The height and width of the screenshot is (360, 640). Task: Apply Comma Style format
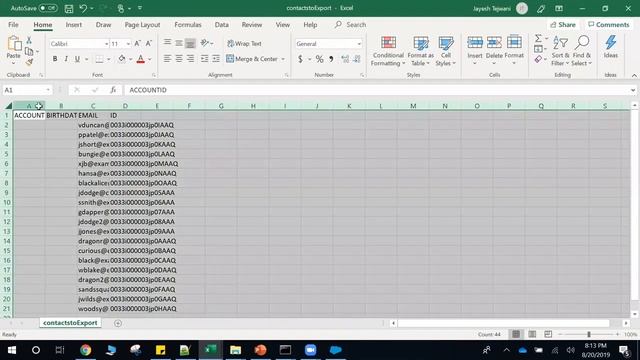tap(331, 59)
